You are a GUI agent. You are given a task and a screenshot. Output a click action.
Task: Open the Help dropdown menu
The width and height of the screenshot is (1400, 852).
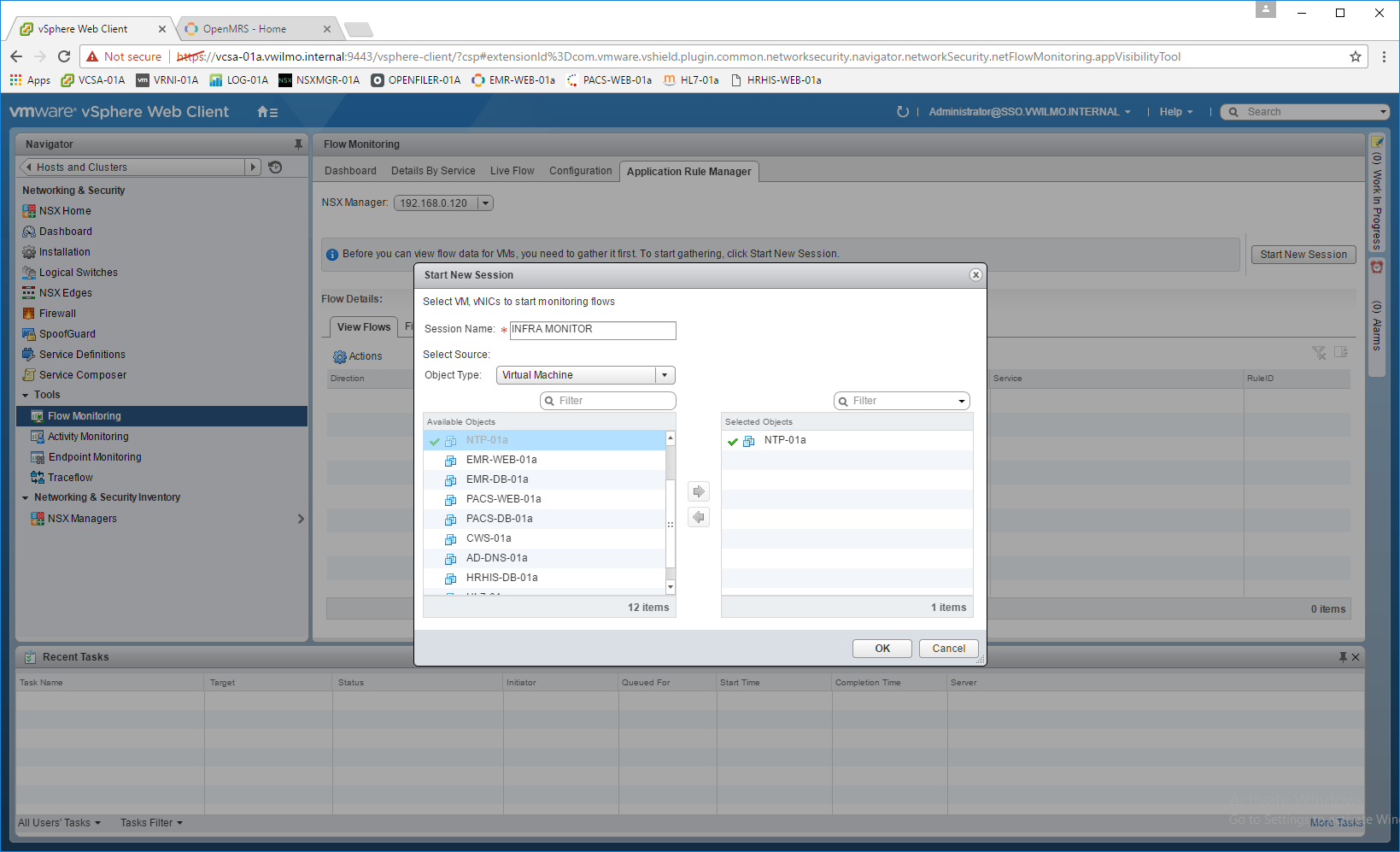pyautogui.click(x=1175, y=112)
